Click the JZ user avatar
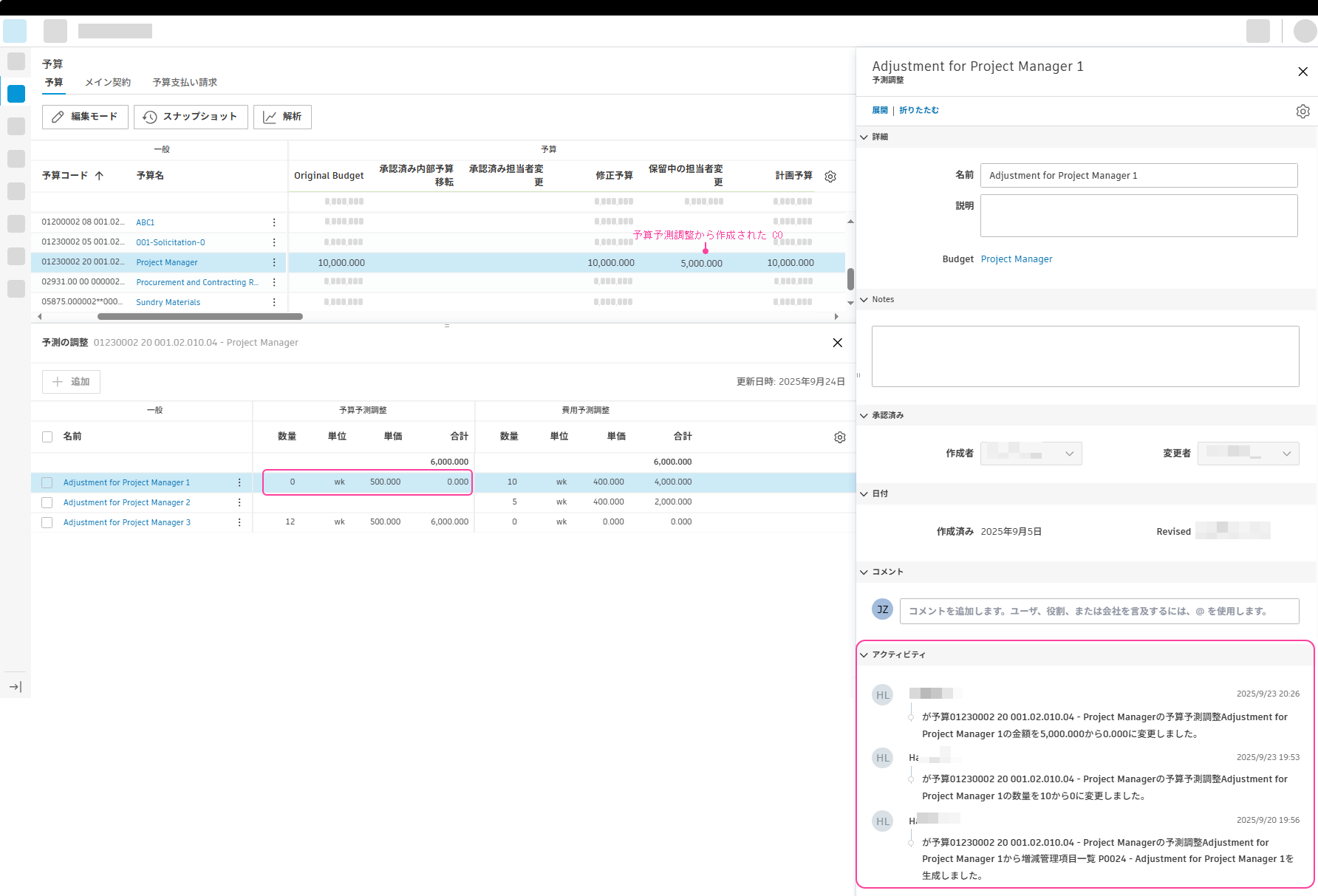This screenshot has width=1318, height=896. [883, 609]
